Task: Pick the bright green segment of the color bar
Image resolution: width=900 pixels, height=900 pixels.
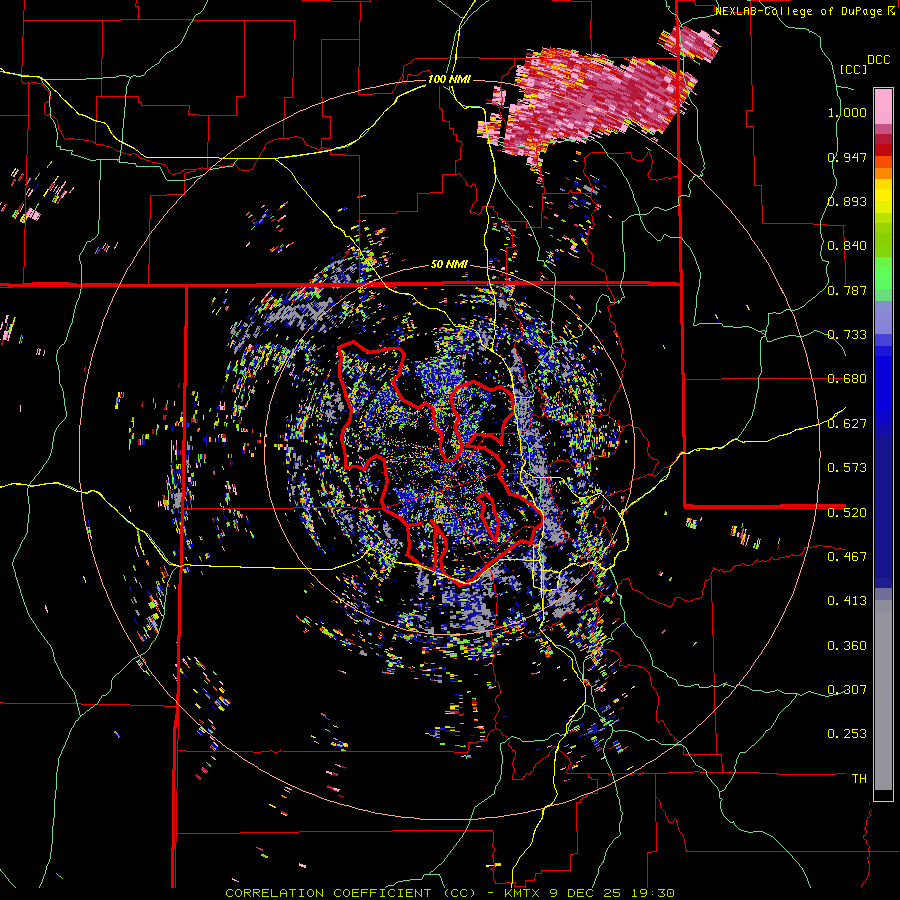Action: pyautogui.click(x=883, y=273)
